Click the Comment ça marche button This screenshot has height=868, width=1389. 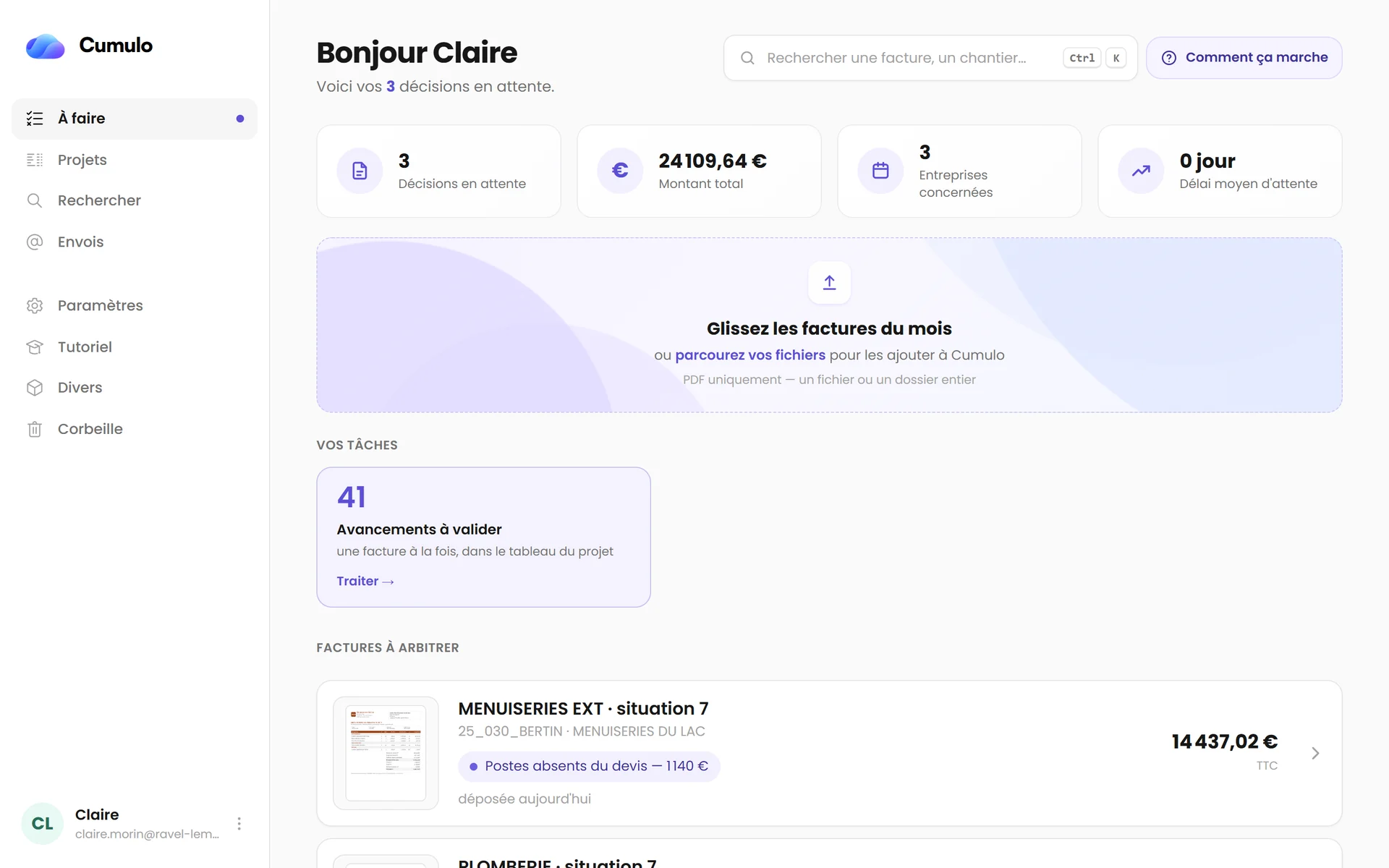(x=1244, y=58)
